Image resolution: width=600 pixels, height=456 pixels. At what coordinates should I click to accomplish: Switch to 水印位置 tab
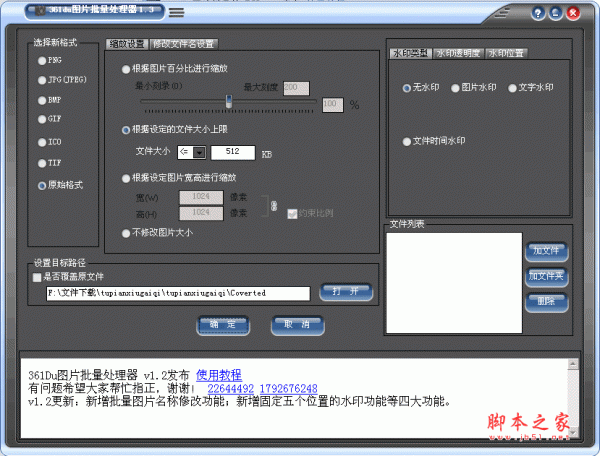(x=506, y=53)
